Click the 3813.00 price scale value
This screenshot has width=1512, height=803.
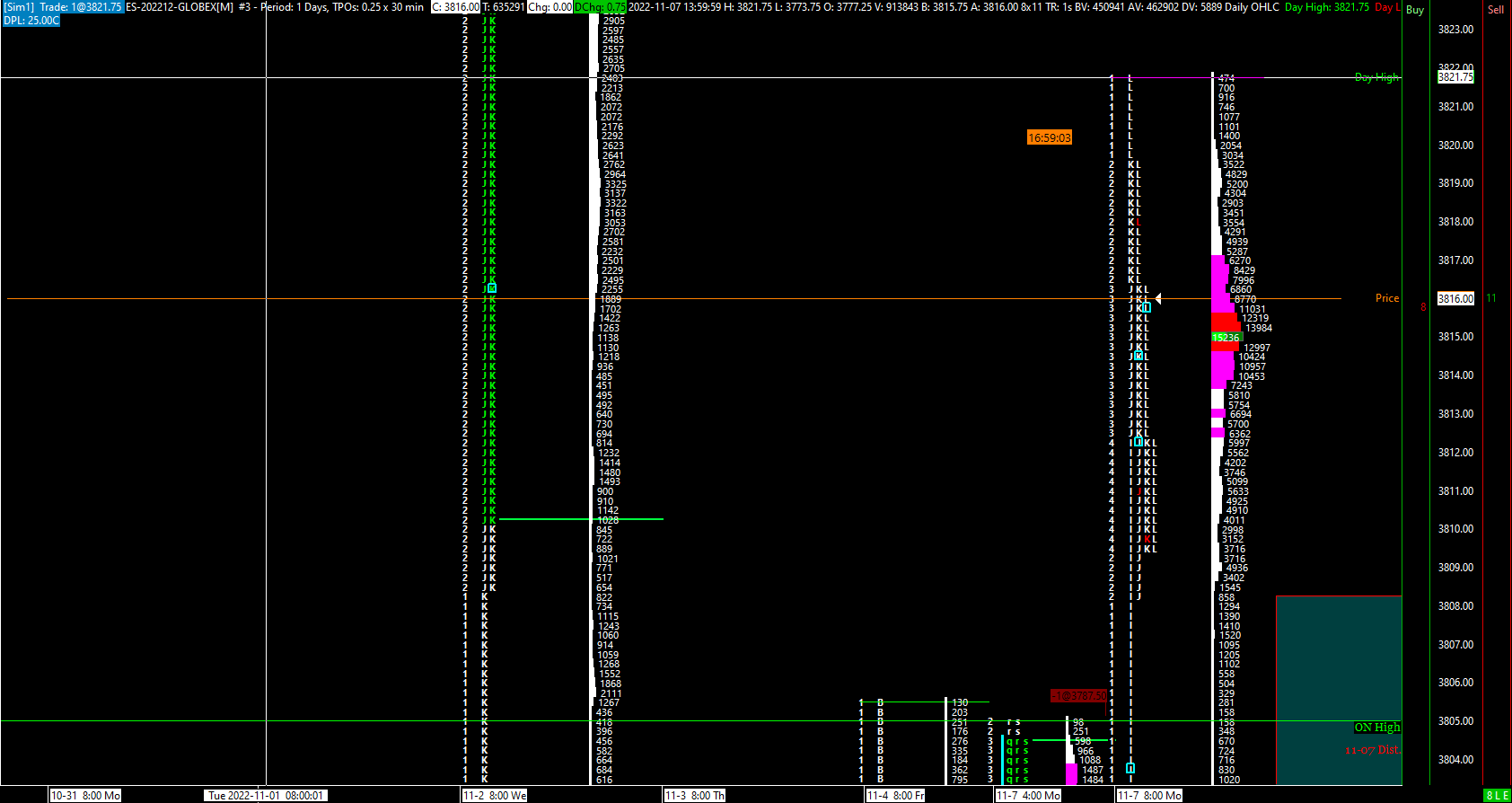[1455, 414]
